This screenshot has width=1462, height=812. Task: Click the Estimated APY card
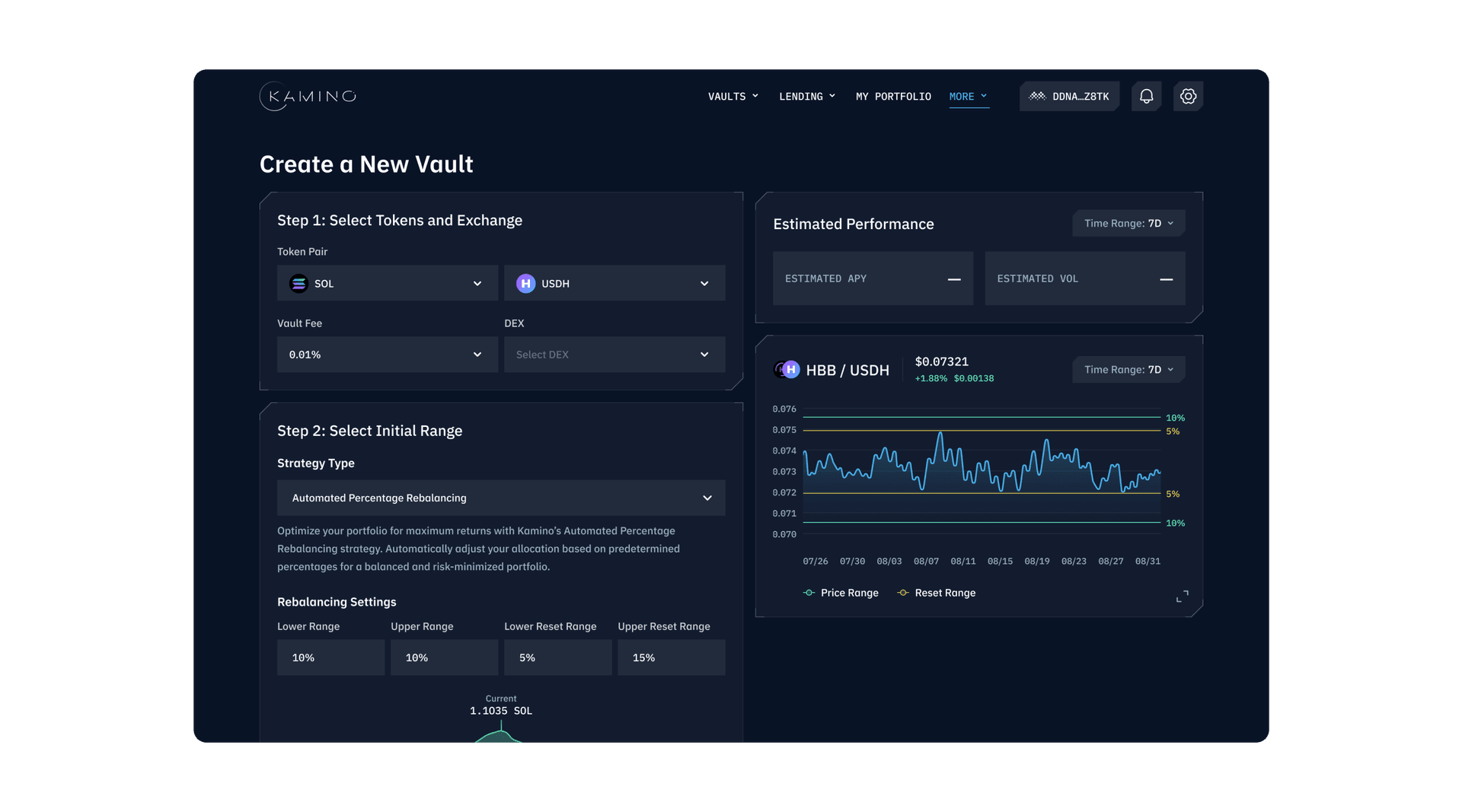(873, 279)
